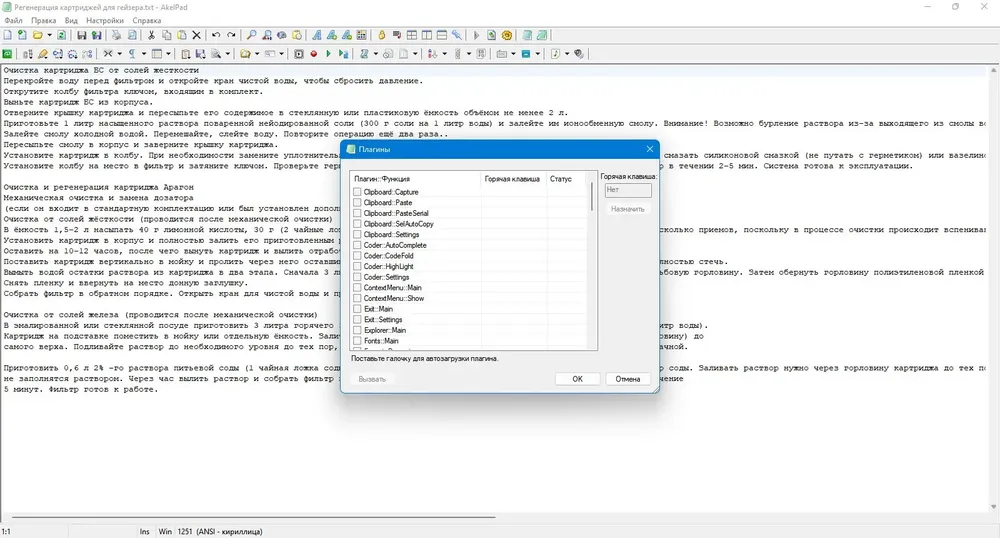Viewport: 1000px width, 538px height.
Task: Open dropdown arrow beside the sort icon
Action: 445,54
